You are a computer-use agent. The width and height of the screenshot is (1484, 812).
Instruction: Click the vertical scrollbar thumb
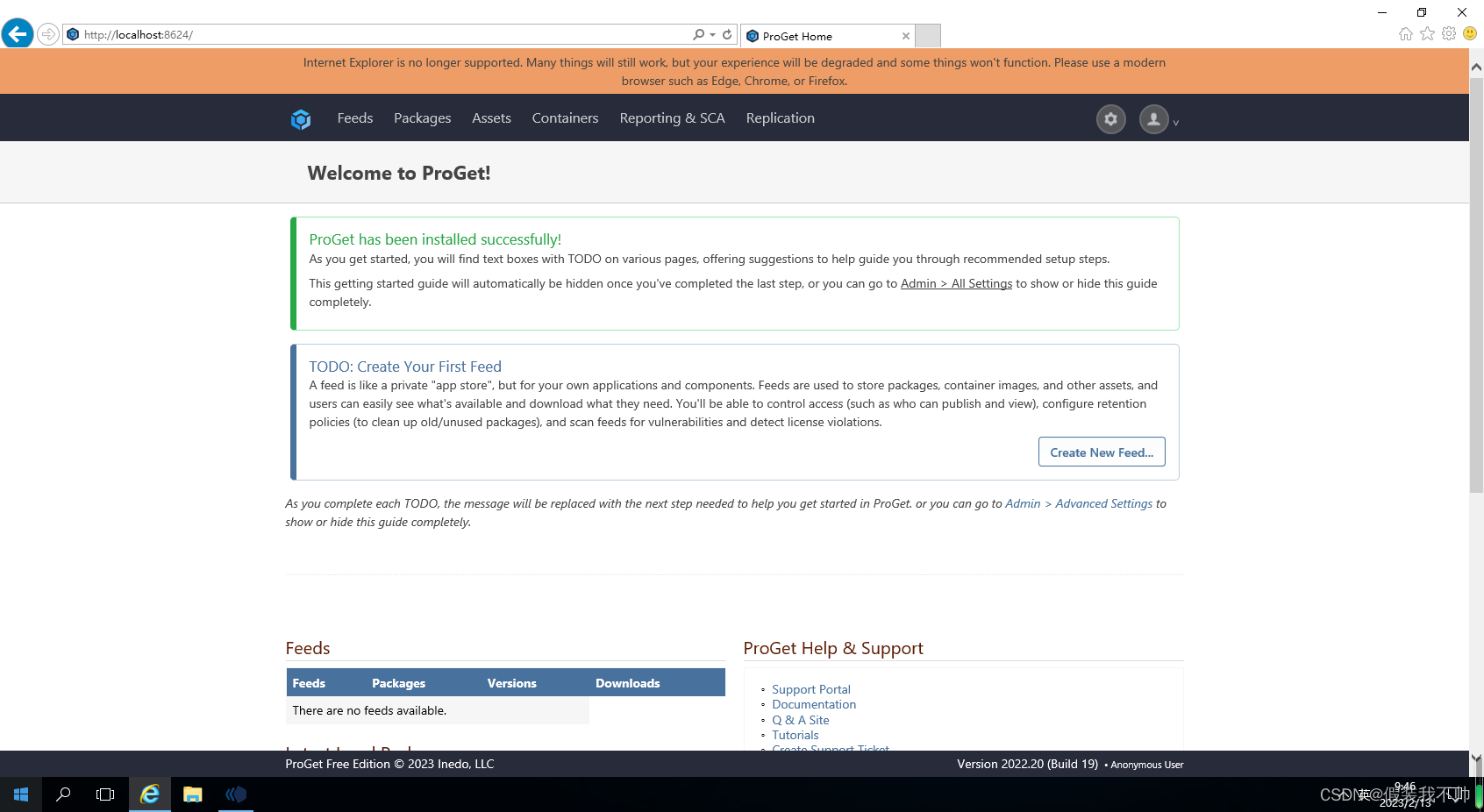(x=1477, y=284)
